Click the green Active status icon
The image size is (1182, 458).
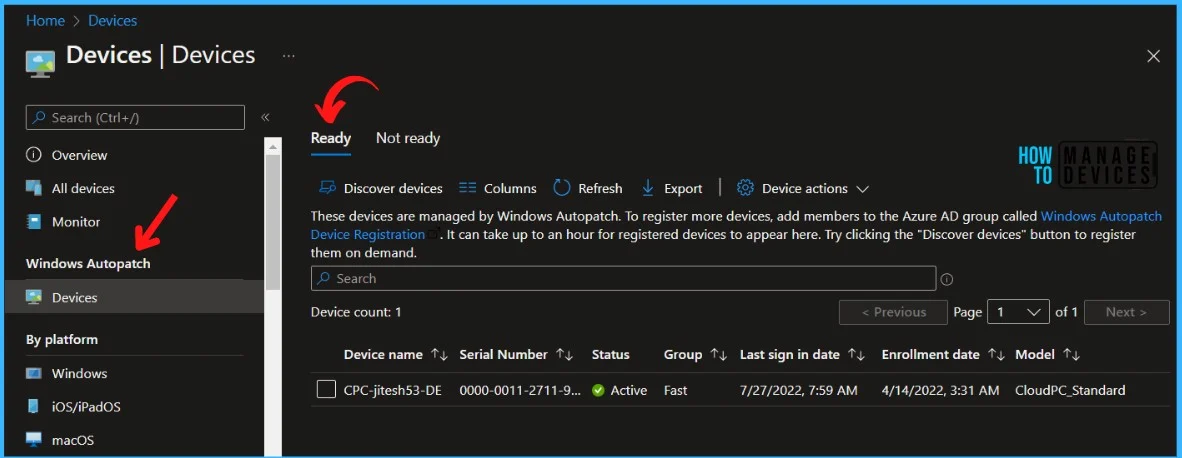(599, 390)
